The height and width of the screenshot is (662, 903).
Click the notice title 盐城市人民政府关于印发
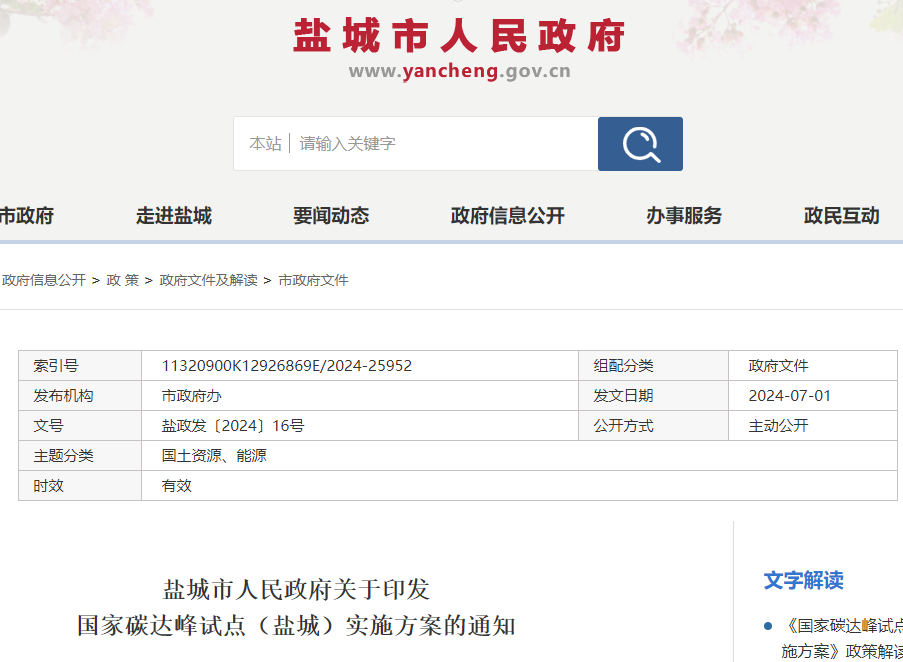point(296,589)
